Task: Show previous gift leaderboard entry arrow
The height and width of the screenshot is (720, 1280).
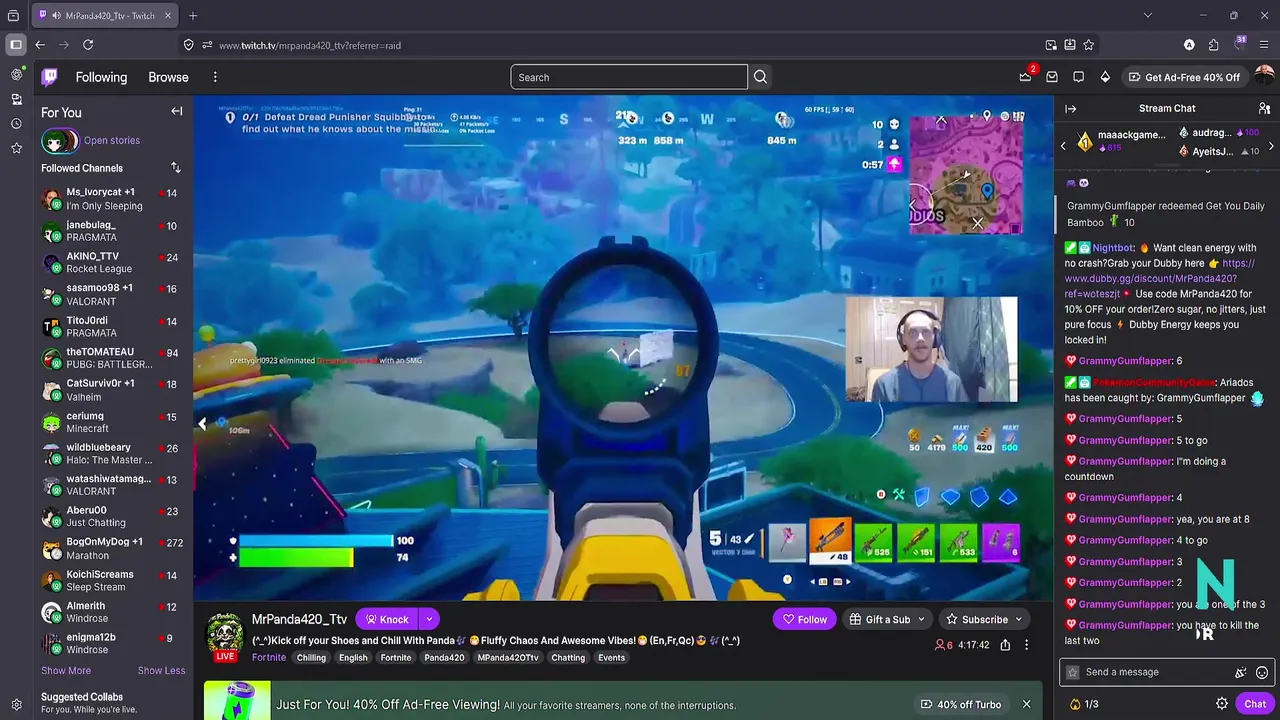Action: (1063, 146)
